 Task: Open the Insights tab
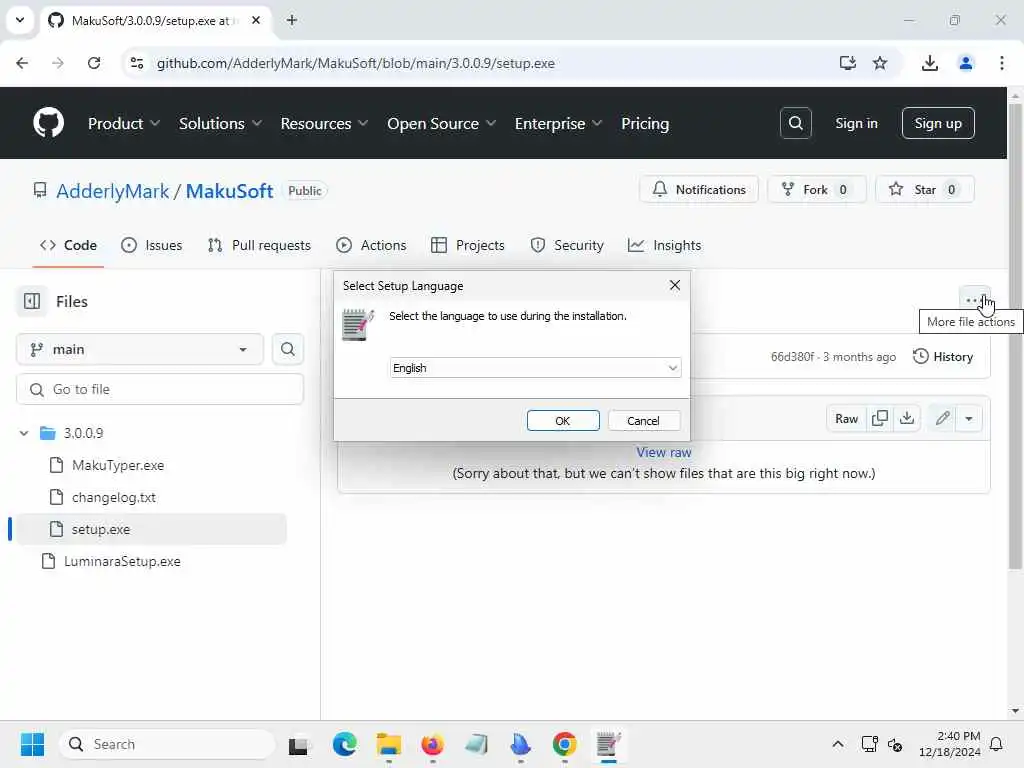(664, 246)
